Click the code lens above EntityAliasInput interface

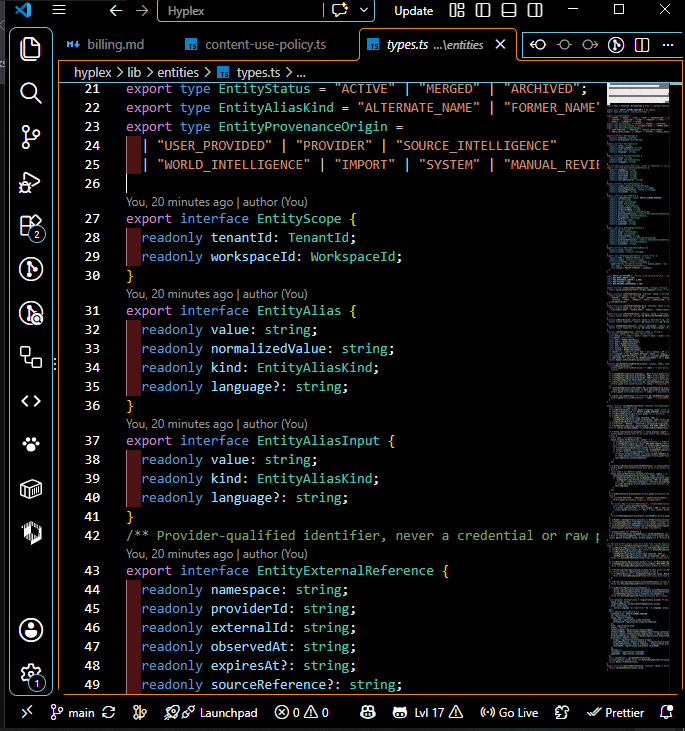pyautogui.click(x=217, y=424)
